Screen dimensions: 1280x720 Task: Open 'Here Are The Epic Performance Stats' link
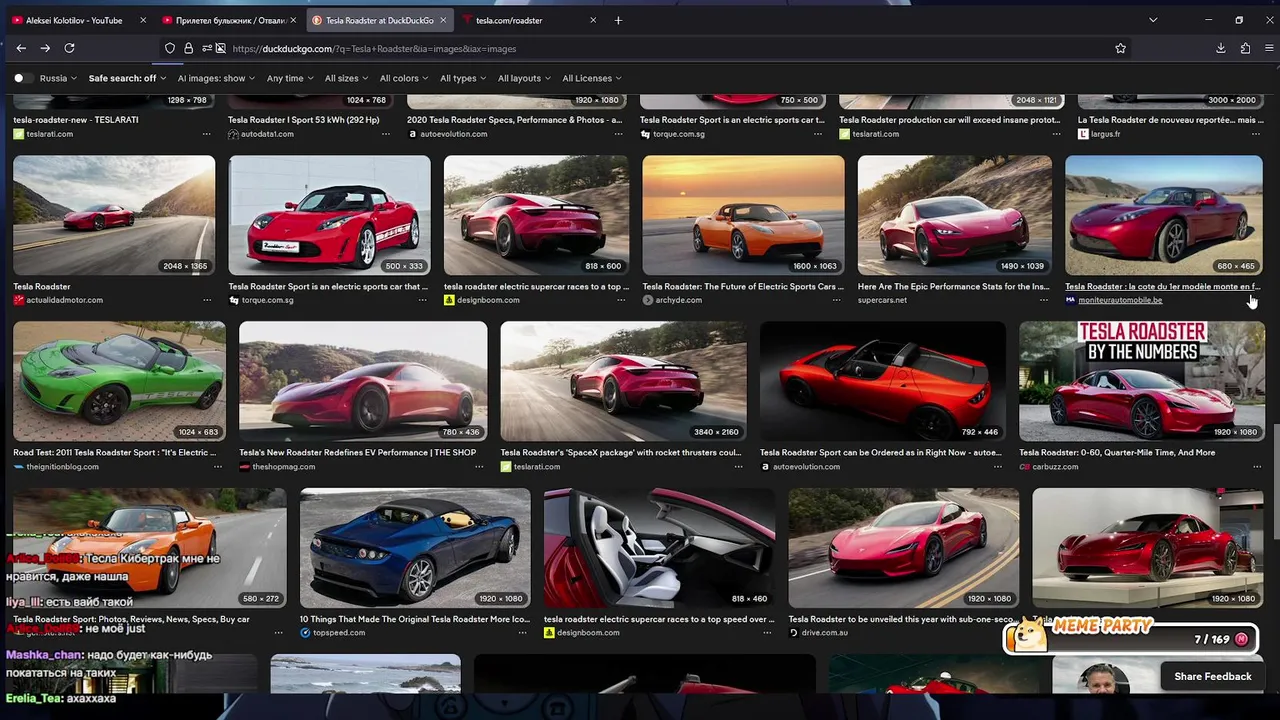(x=953, y=287)
